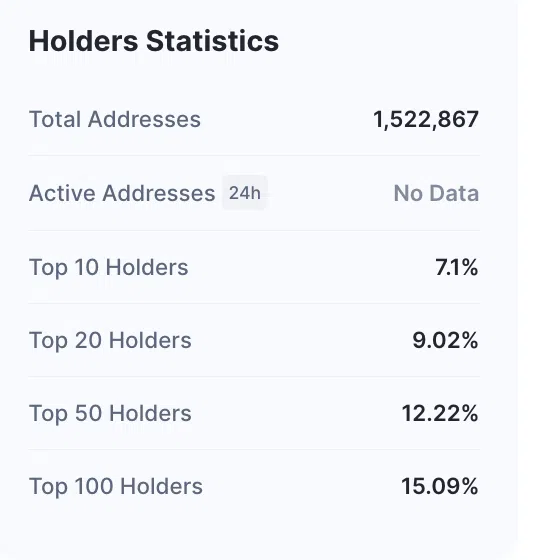Click the No Data text
548x560 pixels.
point(436,193)
